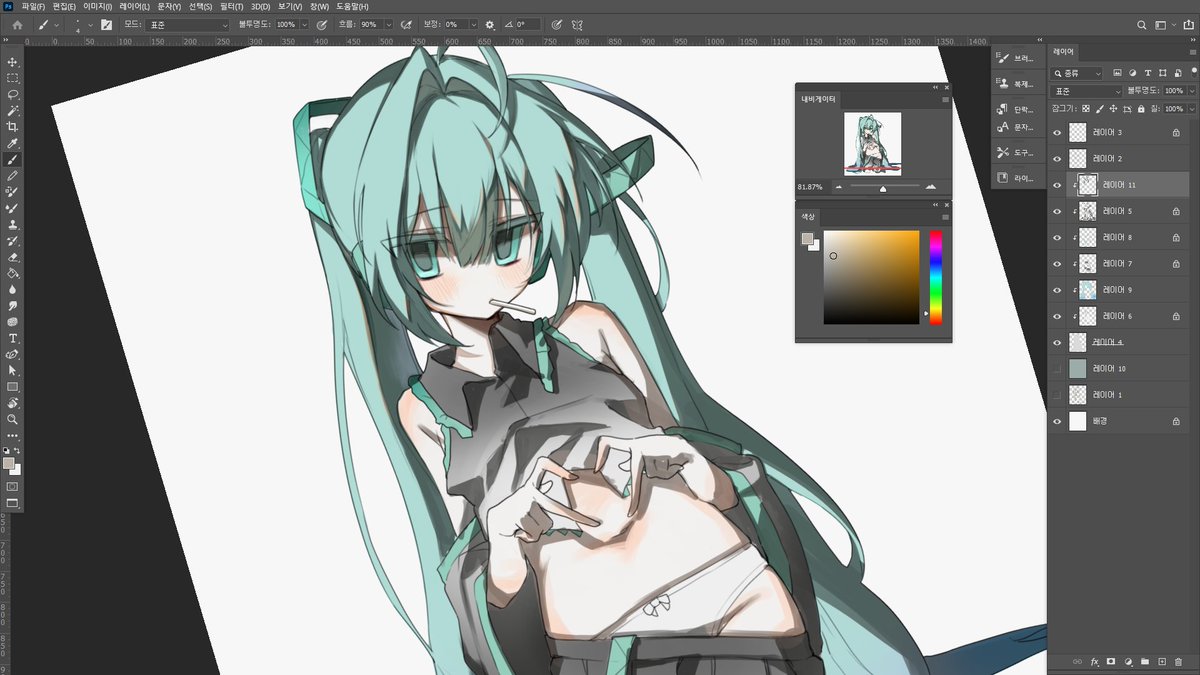Open layer filter 종류 dropdown
1200x675 pixels.
[1077, 73]
